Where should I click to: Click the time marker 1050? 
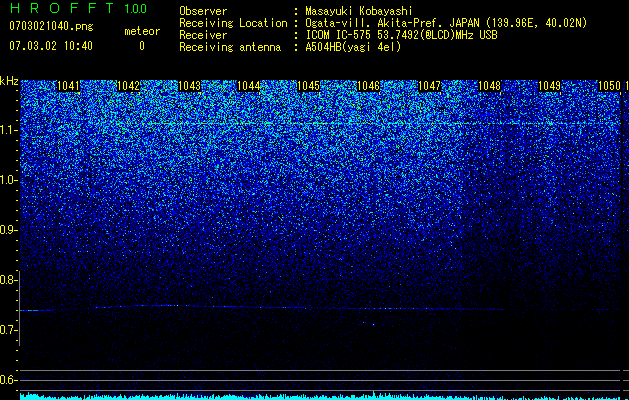(x=609, y=86)
